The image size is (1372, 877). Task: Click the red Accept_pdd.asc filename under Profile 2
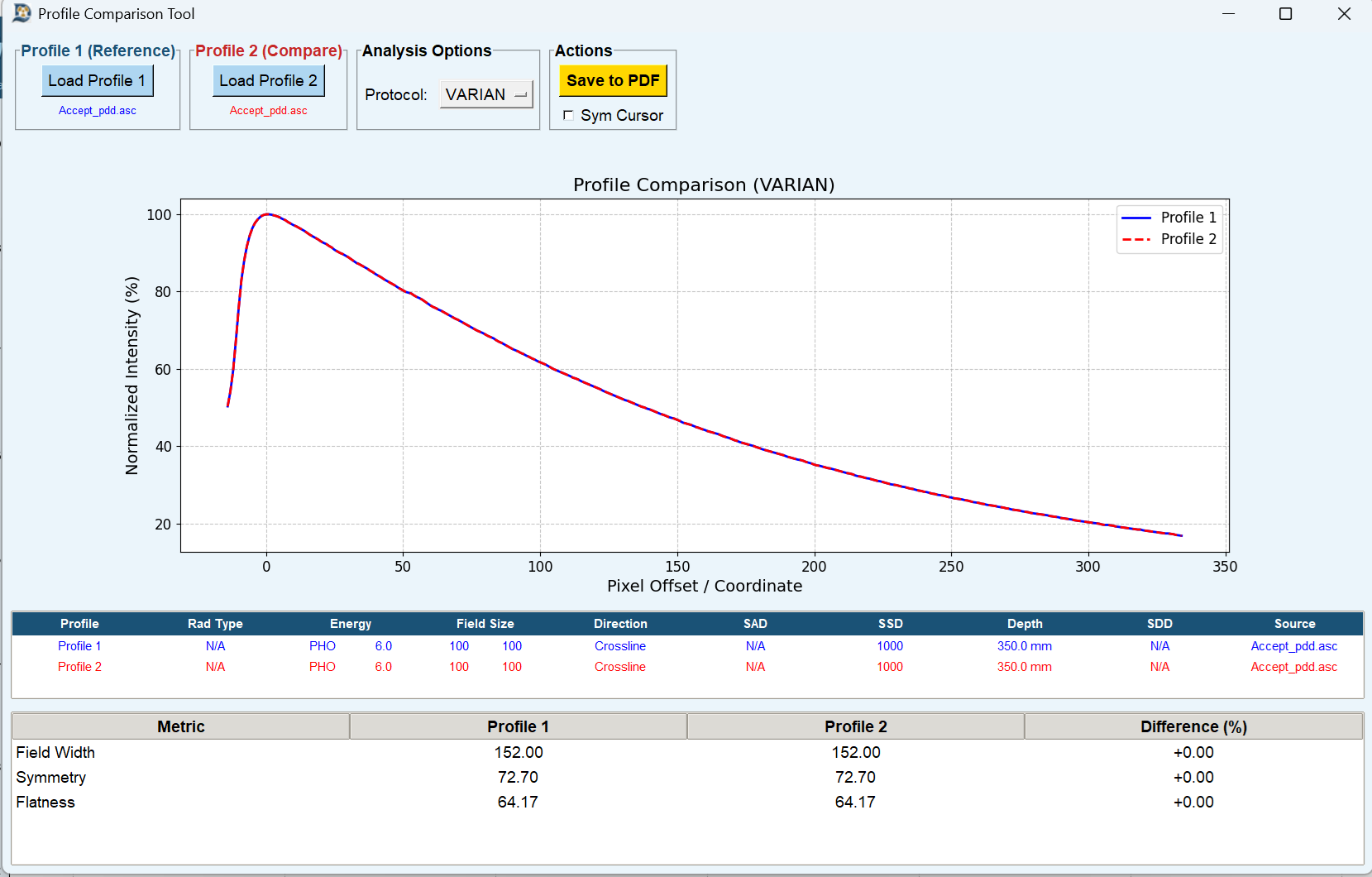[x=269, y=110]
